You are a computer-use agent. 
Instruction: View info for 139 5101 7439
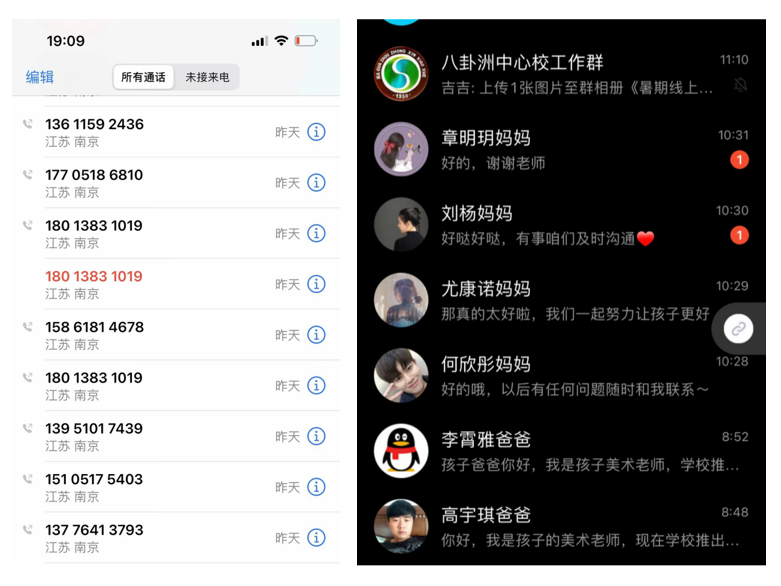coord(316,436)
